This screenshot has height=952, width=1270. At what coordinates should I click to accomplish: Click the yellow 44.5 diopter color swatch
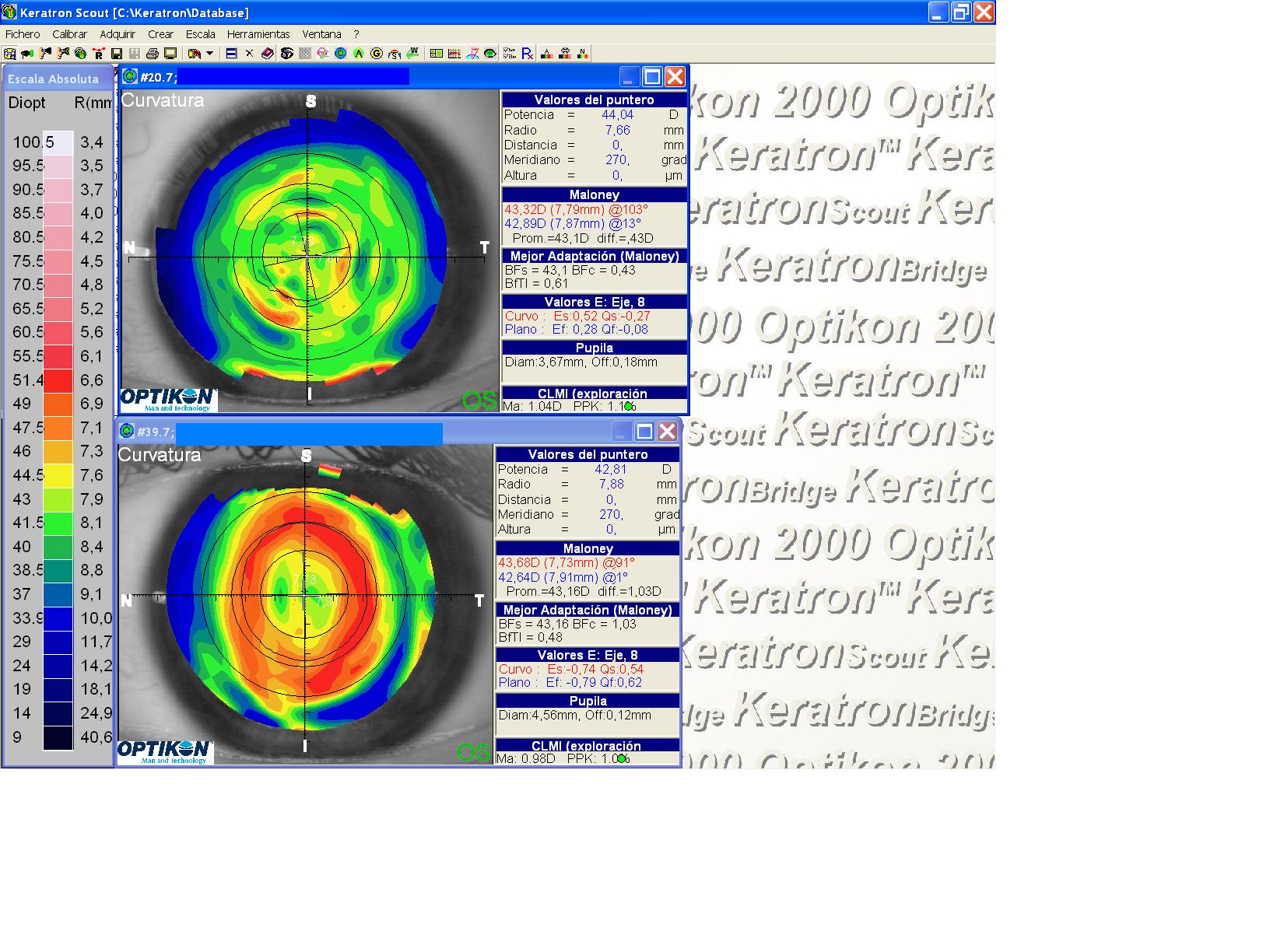coord(58,475)
